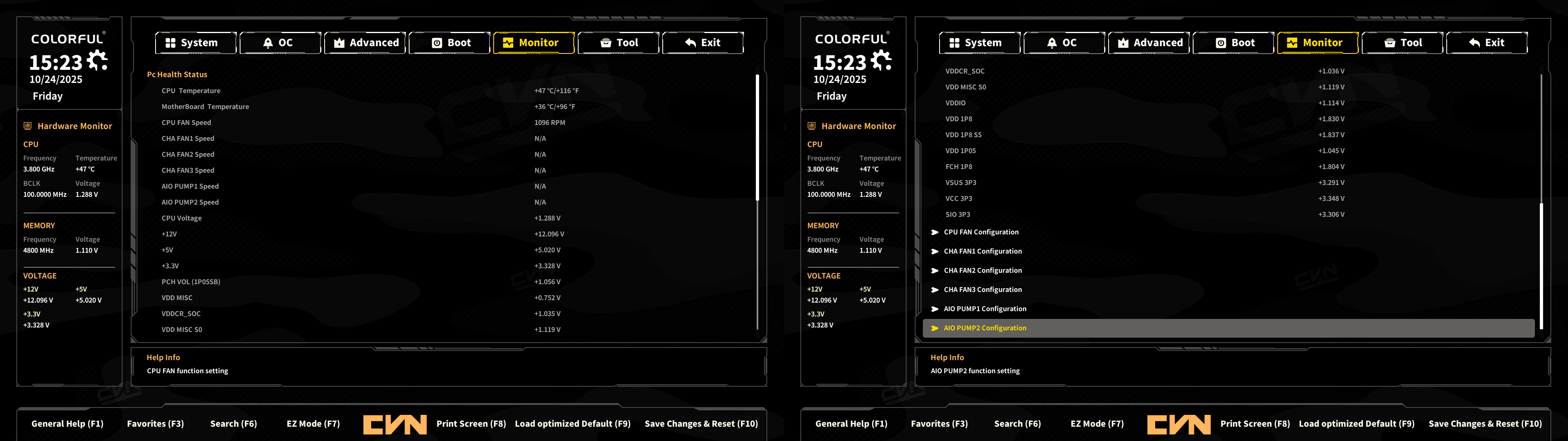Viewport: 1568px width, 441px height.
Task: Click the OC tab's rocket icon in the right window
Action: (x=1052, y=42)
